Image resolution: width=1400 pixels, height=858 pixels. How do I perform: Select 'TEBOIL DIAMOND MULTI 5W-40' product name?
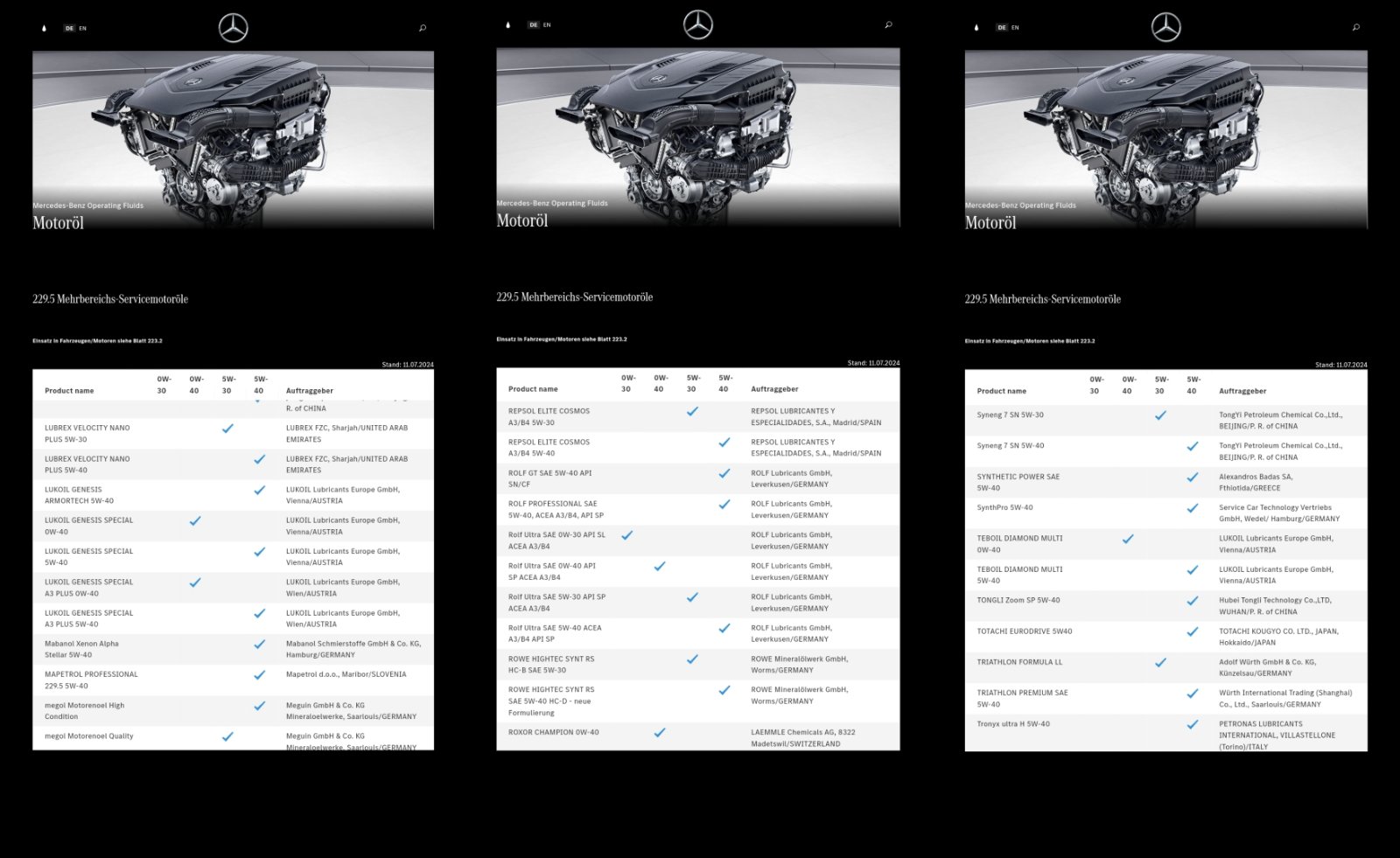click(x=1019, y=575)
